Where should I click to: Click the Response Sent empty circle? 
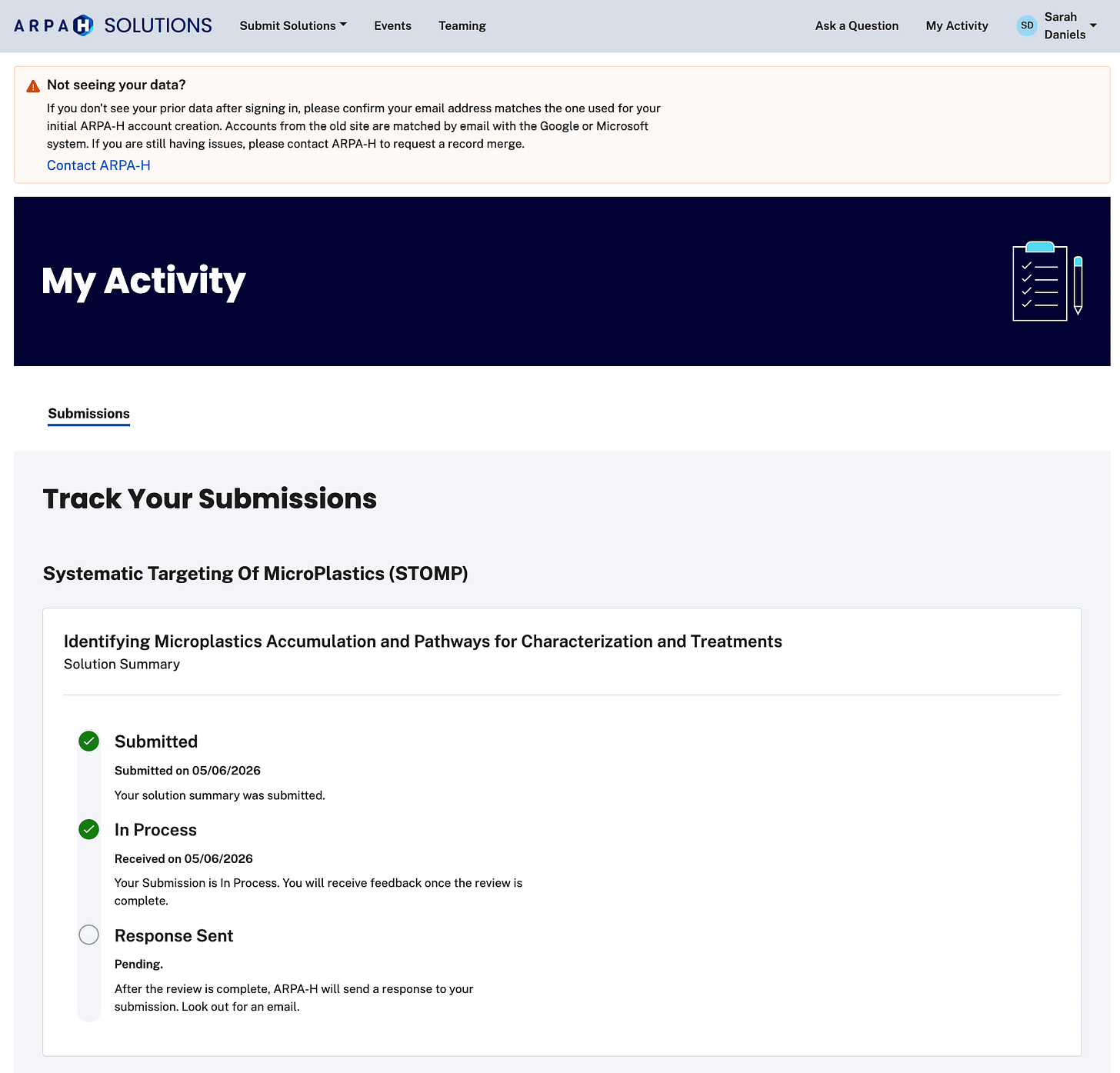click(89, 935)
